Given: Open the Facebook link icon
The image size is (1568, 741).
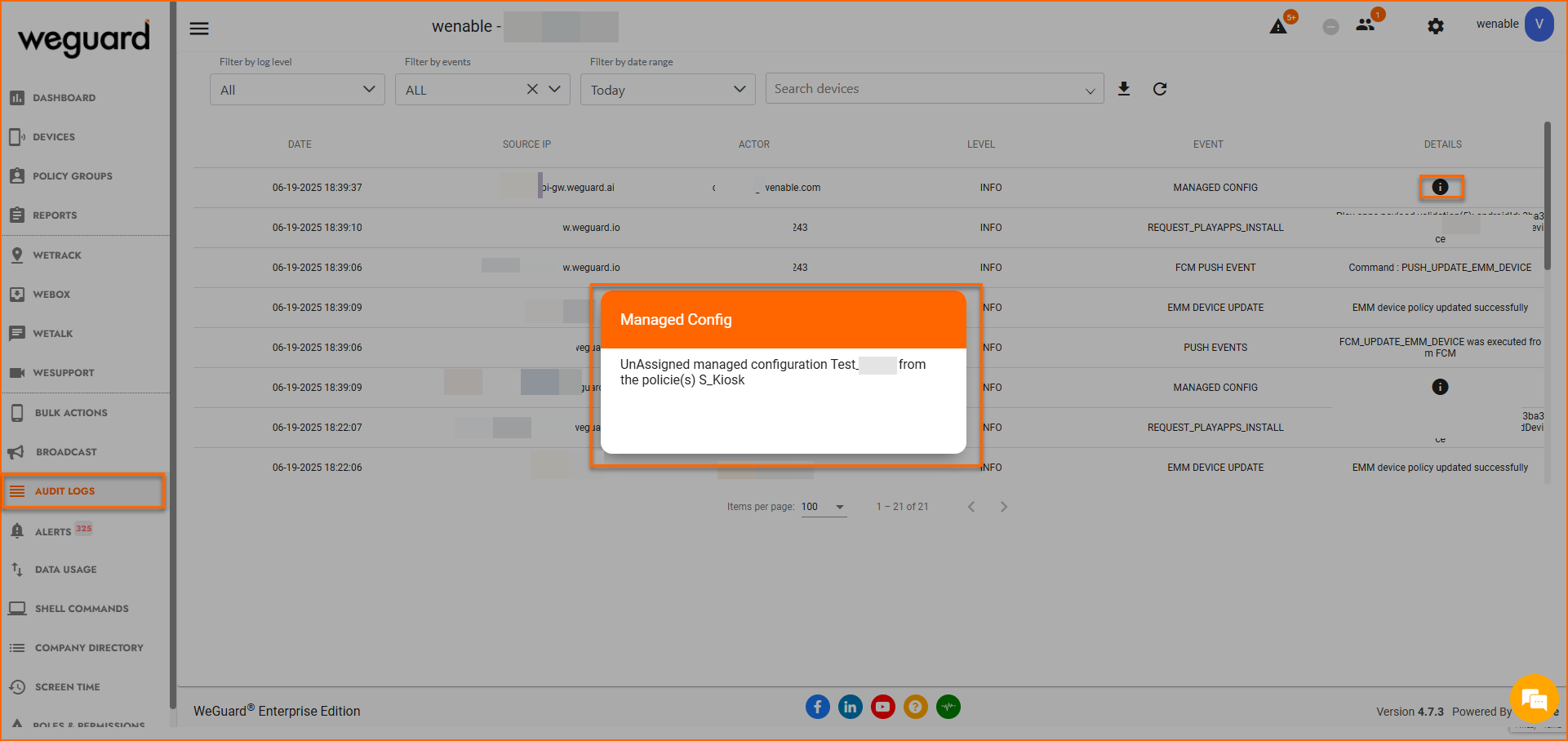Looking at the screenshot, I should click(x=818, y=707).
